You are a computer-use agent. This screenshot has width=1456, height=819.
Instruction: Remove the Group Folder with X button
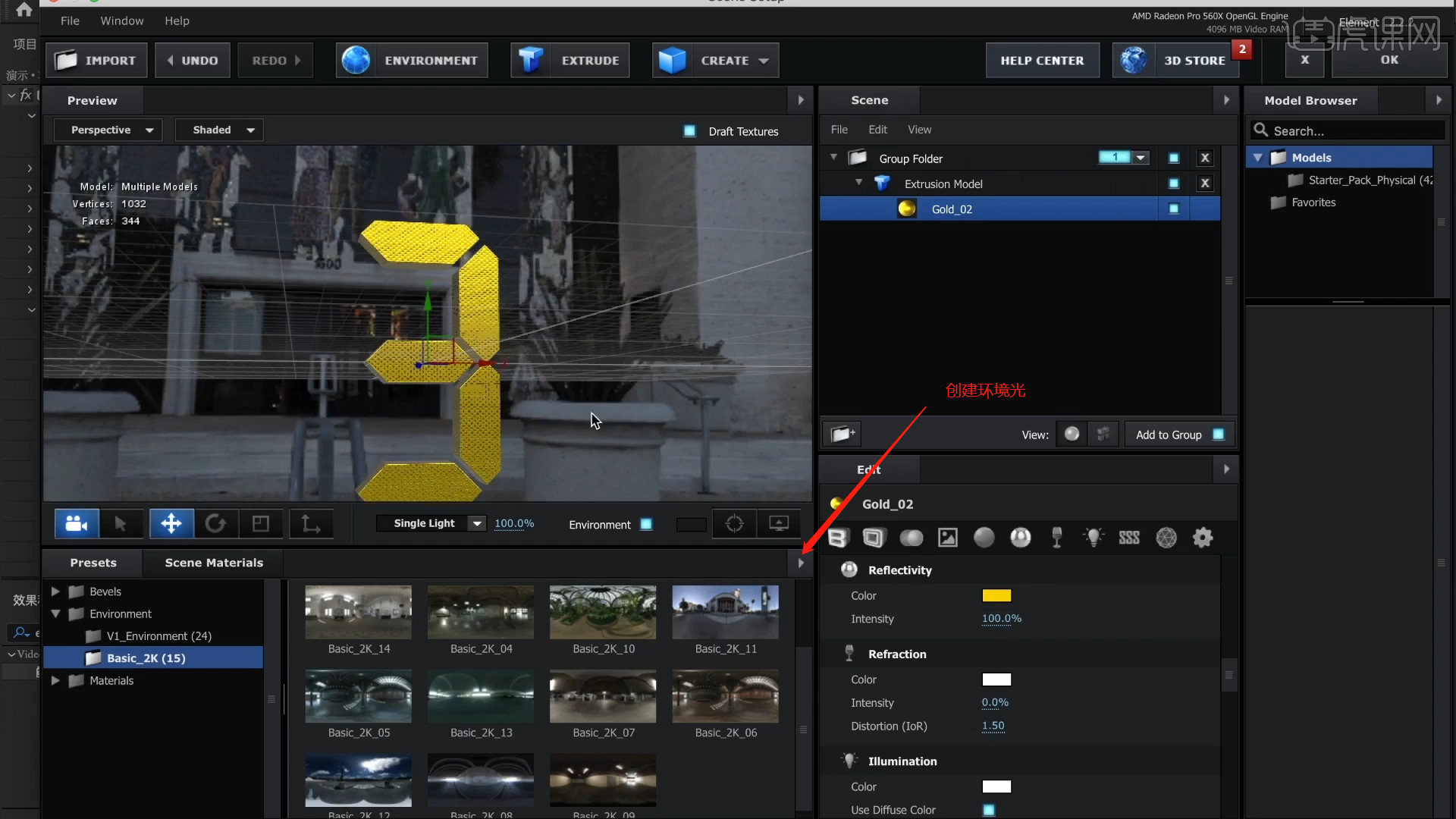pyautogui.click(x=1205, y=158)
